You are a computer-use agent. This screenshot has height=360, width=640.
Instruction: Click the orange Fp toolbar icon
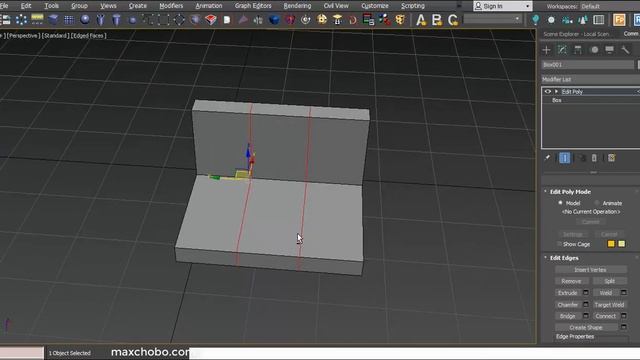(x=619, y=20)
